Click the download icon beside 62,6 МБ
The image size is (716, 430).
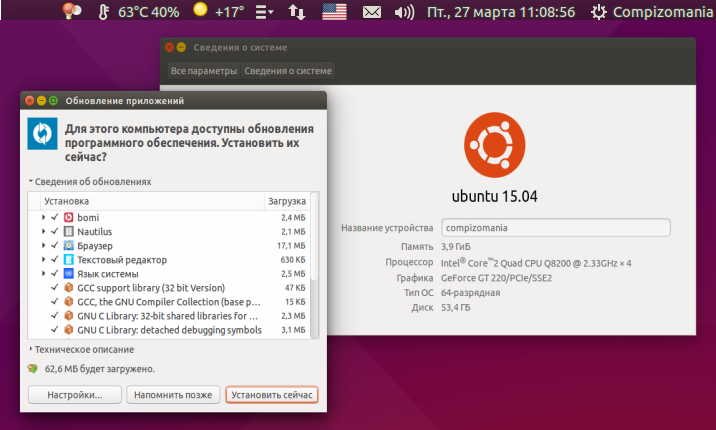pyautogui.click(x=33, y=368)
